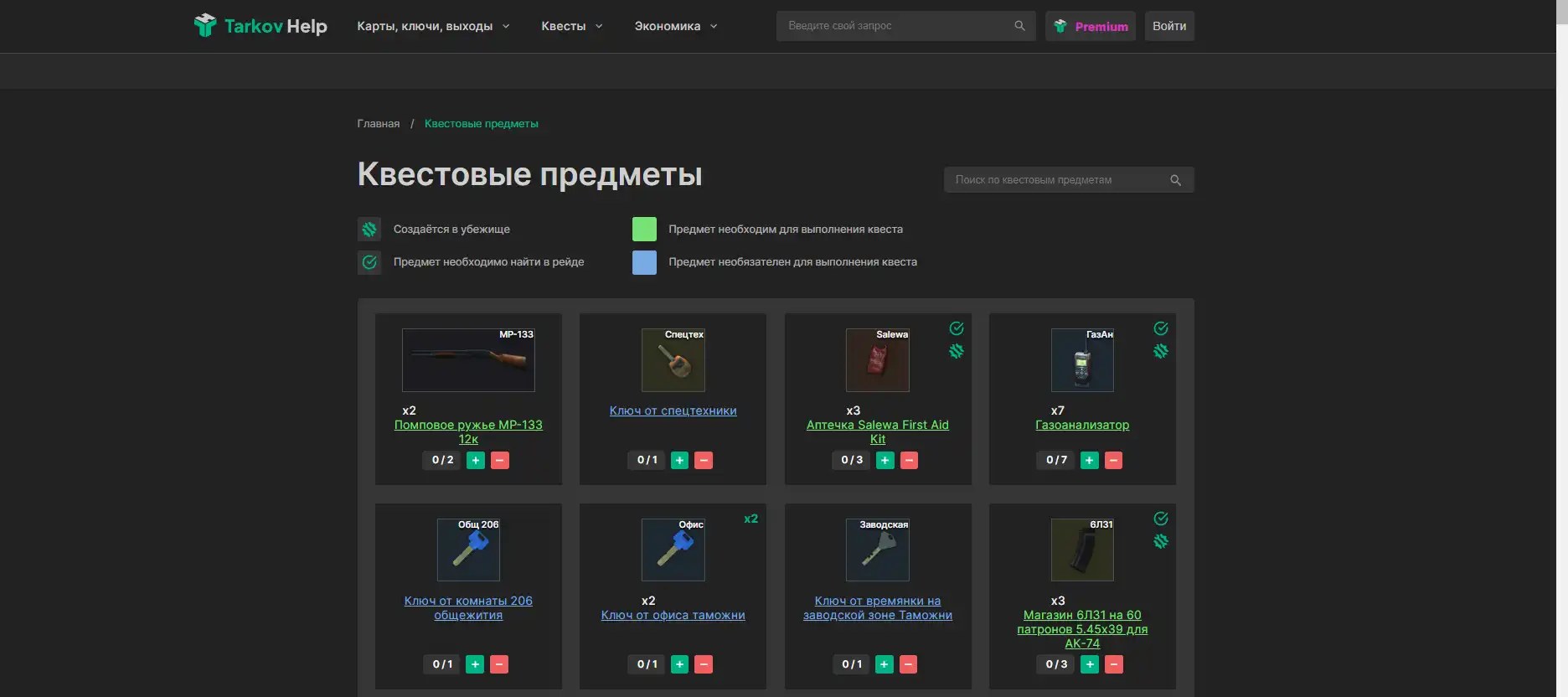Click the Заводская key thumbnail

pos(878,550)
